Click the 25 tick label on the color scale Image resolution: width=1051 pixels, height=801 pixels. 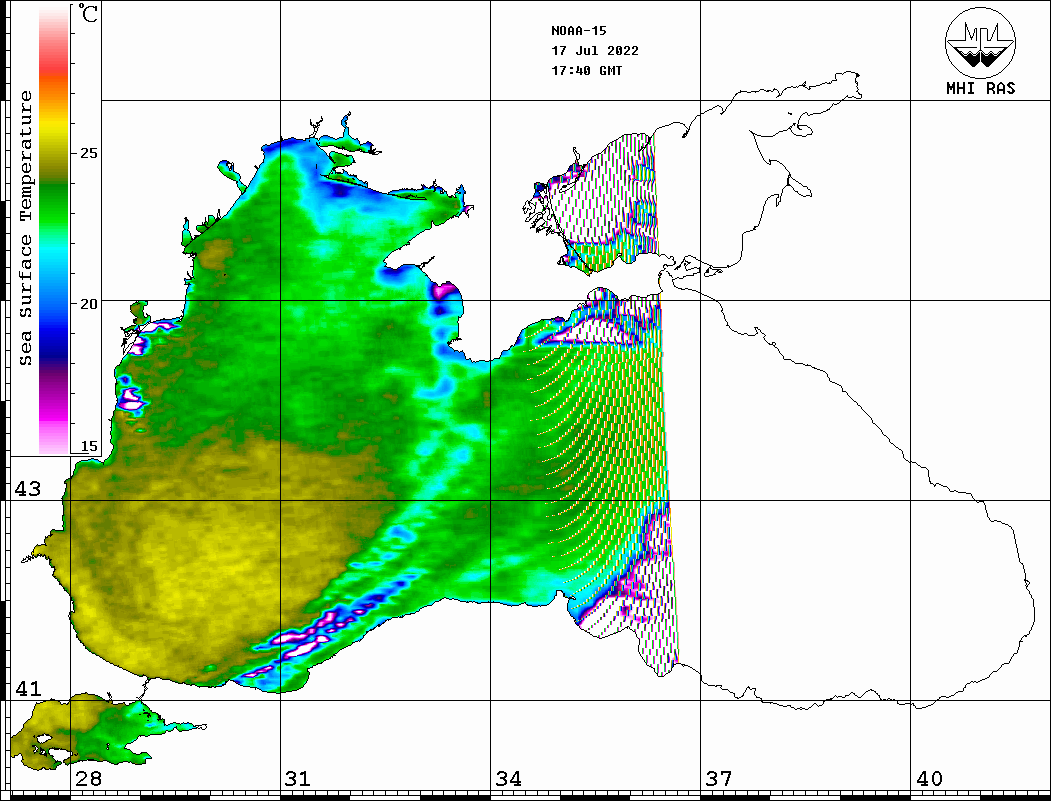click(x=88, y=153)
